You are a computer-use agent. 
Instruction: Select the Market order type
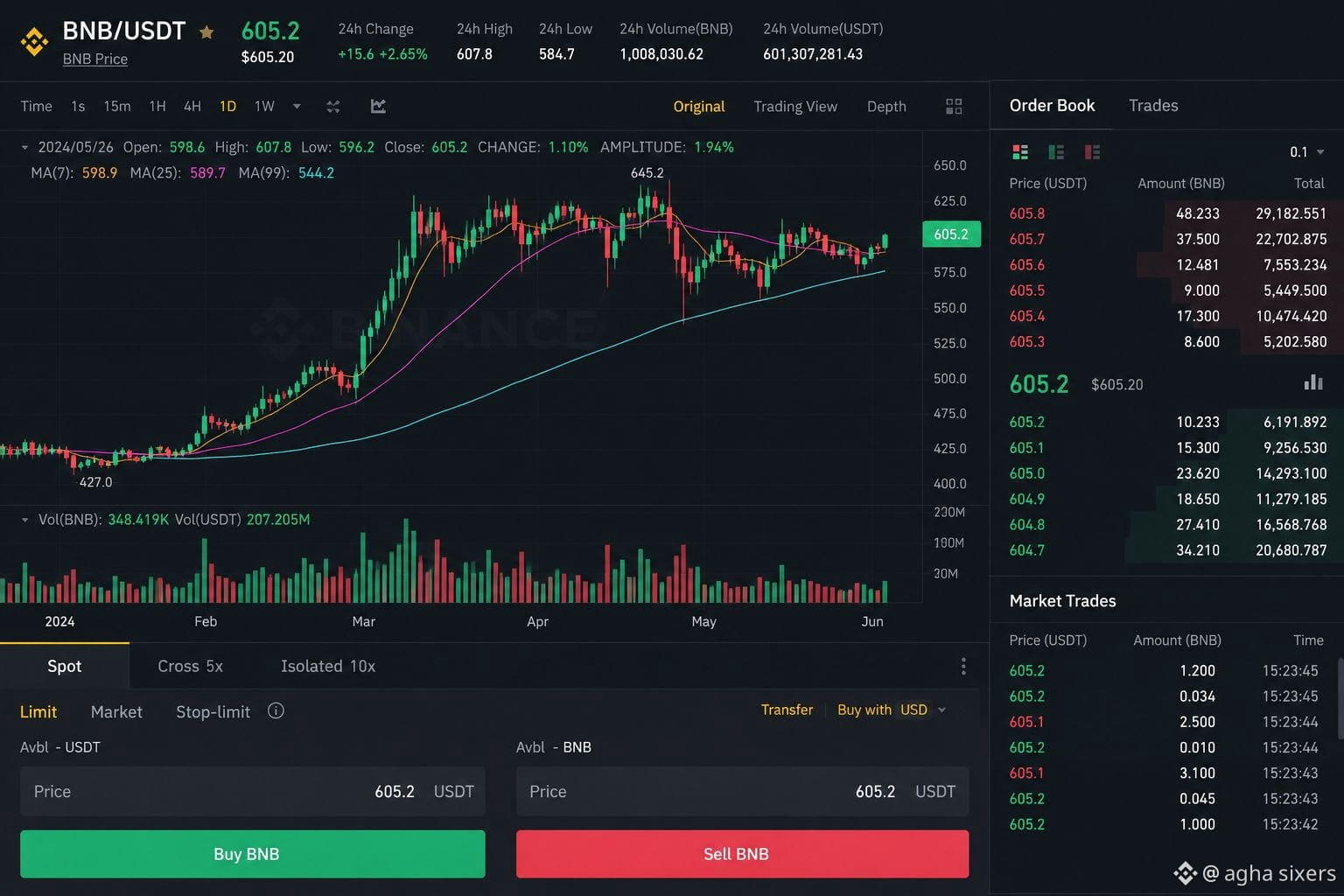[116, 711]
